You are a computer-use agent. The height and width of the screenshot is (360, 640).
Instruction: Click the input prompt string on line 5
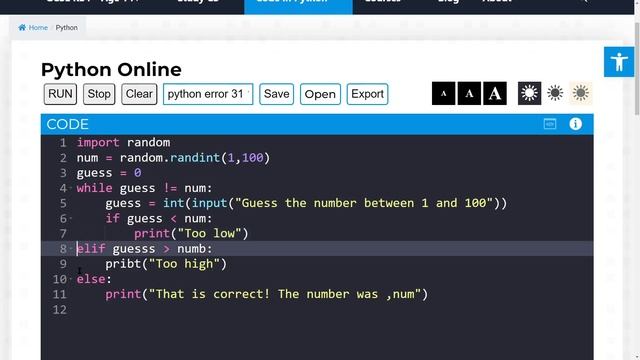(364, 203)
